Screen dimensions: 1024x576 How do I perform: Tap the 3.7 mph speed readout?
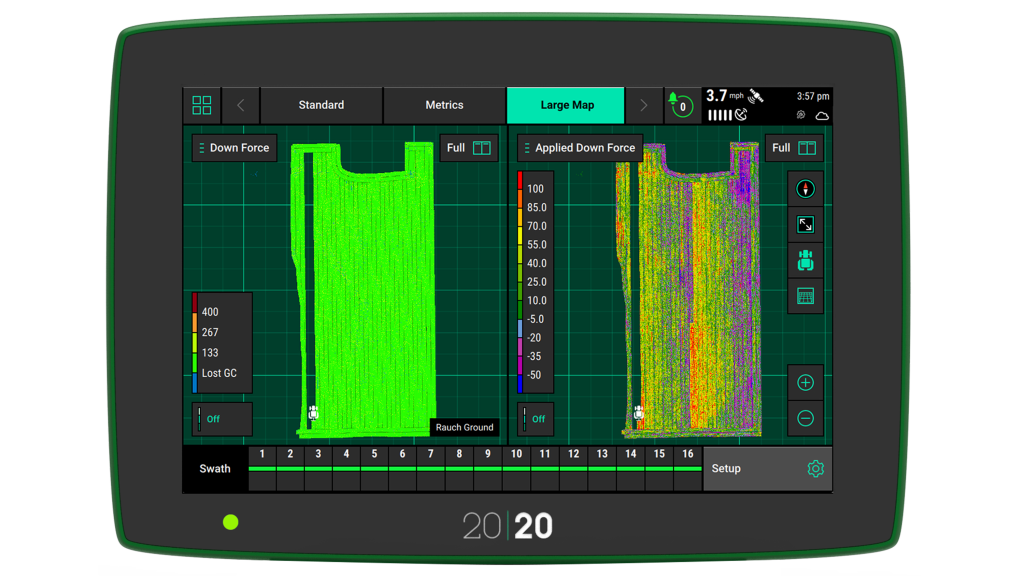(725, 96)
